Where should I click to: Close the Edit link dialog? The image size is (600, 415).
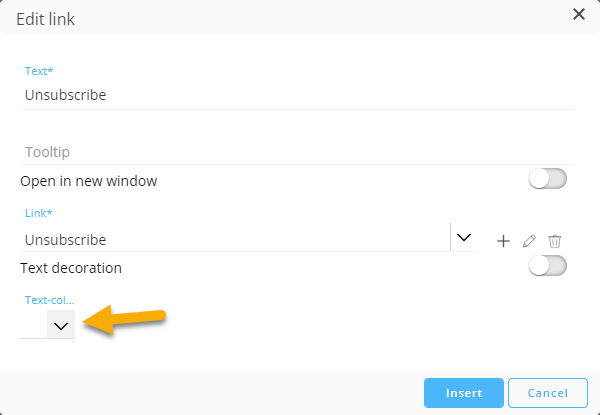(578, 14)
